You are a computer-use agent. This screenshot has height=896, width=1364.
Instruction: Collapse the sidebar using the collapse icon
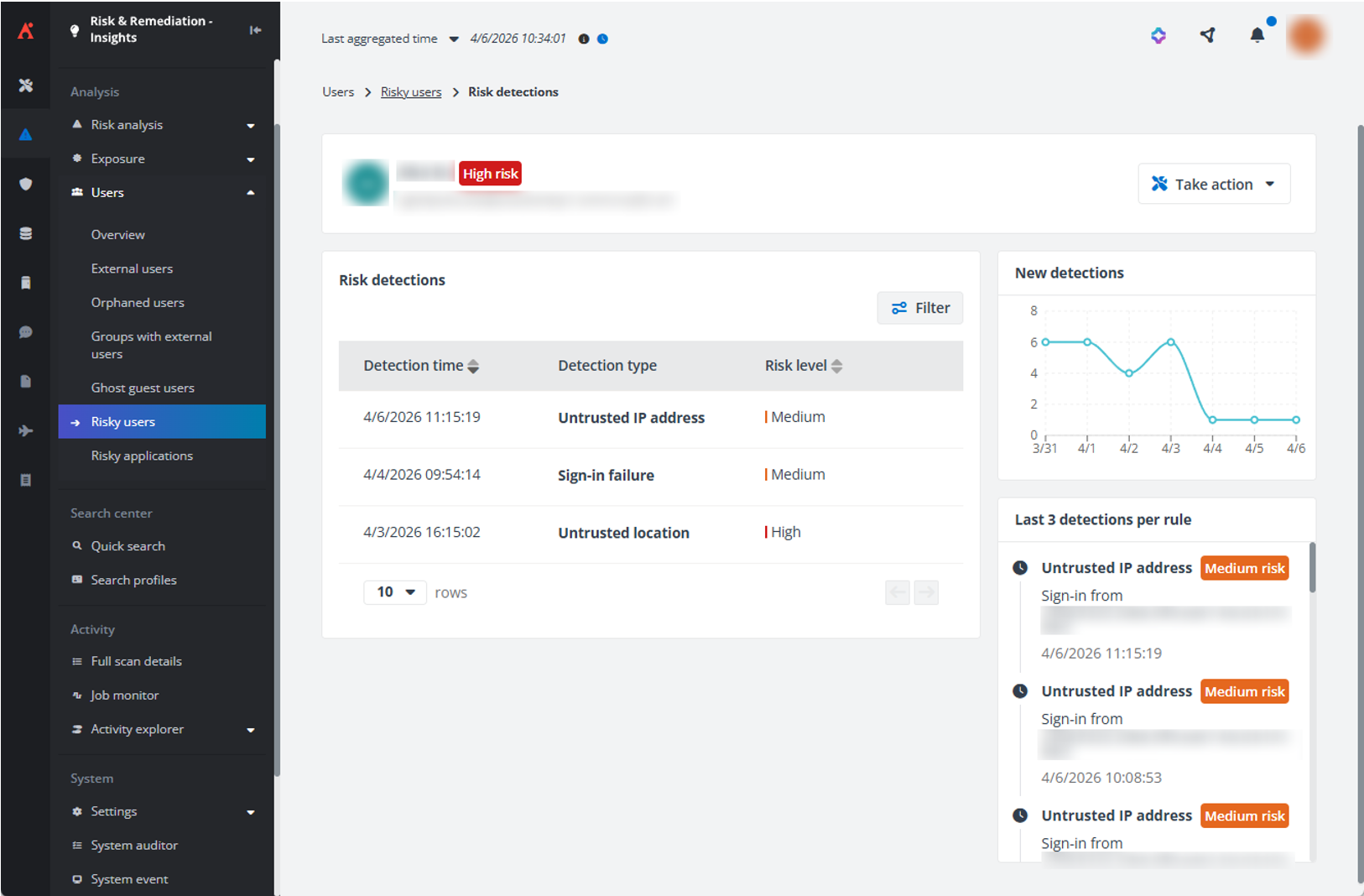[256, 30]
